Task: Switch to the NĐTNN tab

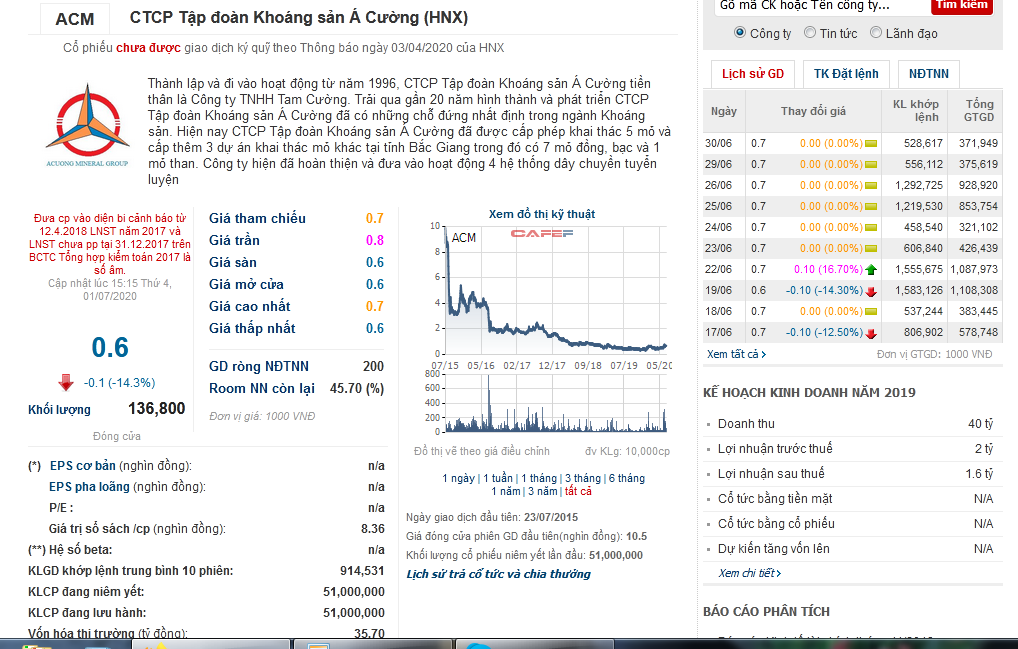Action: [928, 74]
